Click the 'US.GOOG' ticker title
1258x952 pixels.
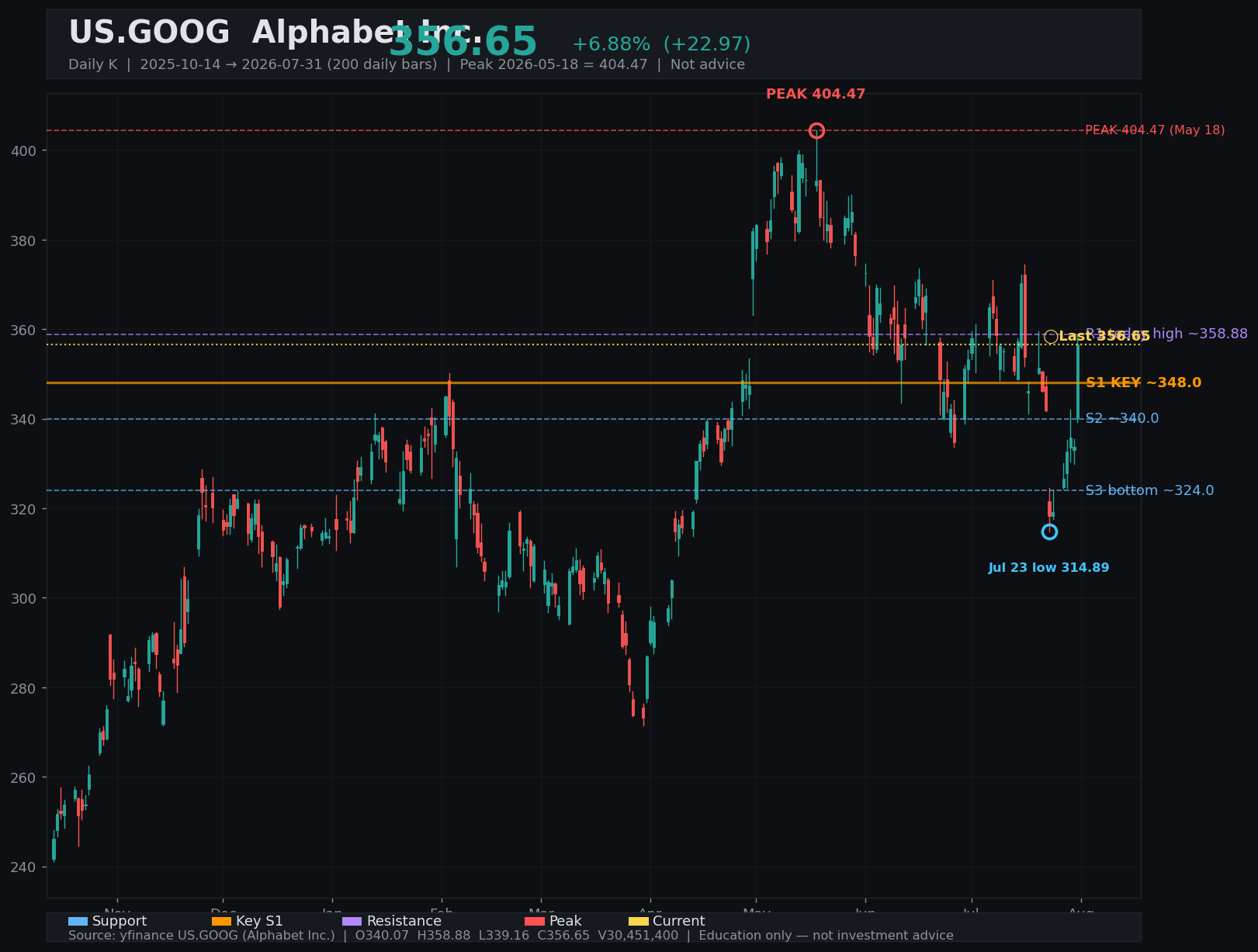(149, 33)
